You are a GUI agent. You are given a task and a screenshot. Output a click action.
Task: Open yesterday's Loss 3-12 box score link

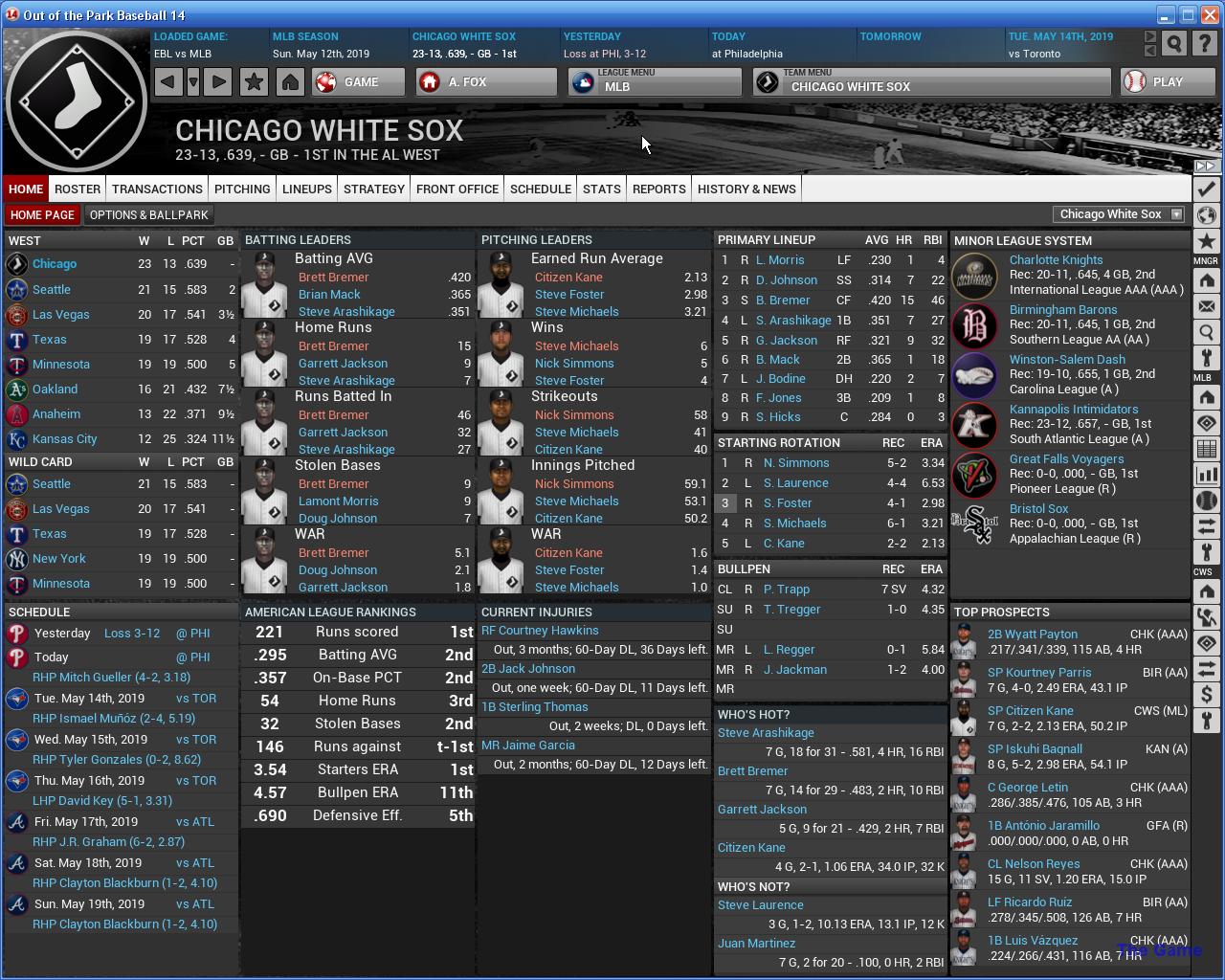pos(132,634)
